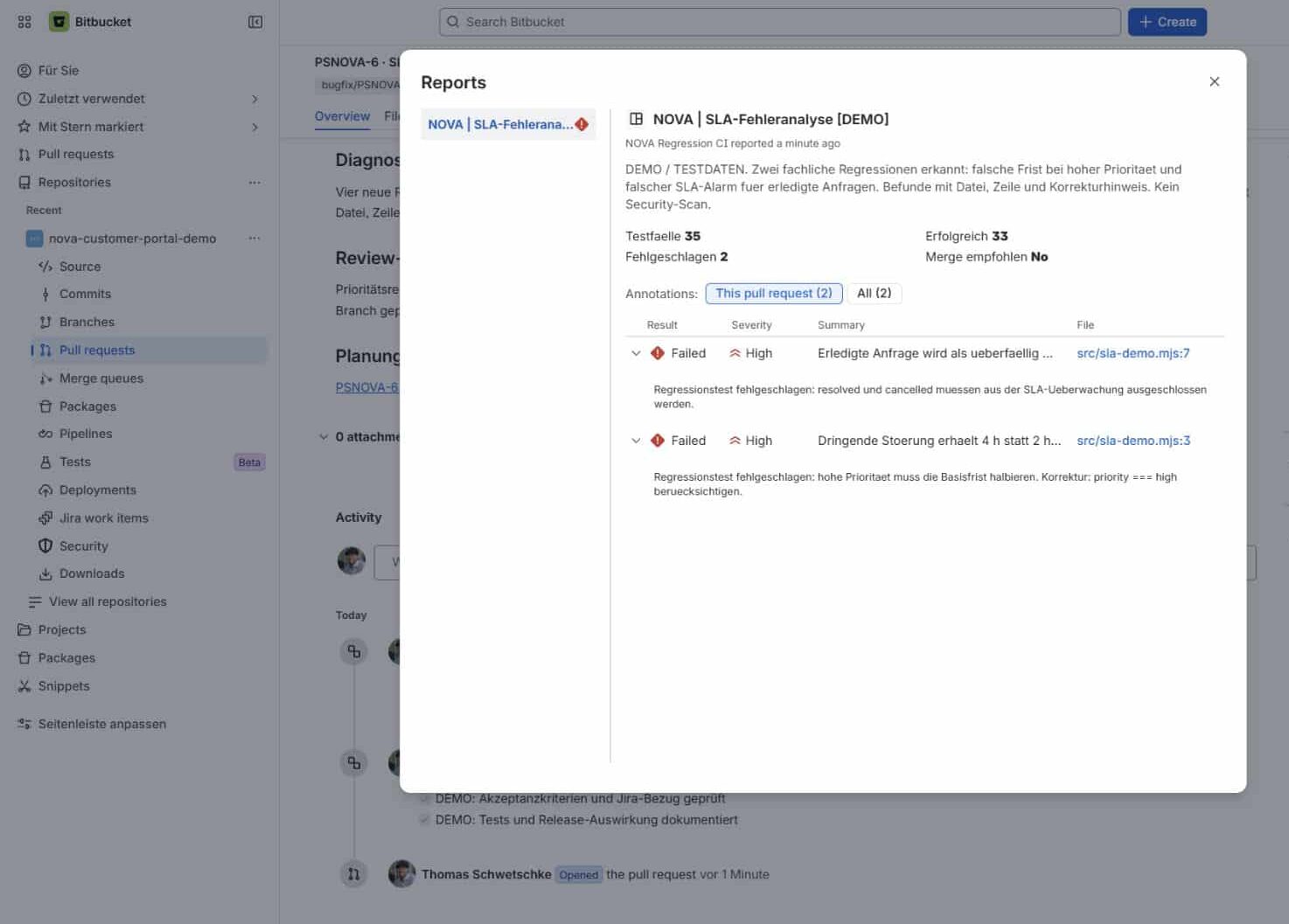Close the Reports dialog
The height and width of the screenshot is (924, 1289).
(1215, 81)
